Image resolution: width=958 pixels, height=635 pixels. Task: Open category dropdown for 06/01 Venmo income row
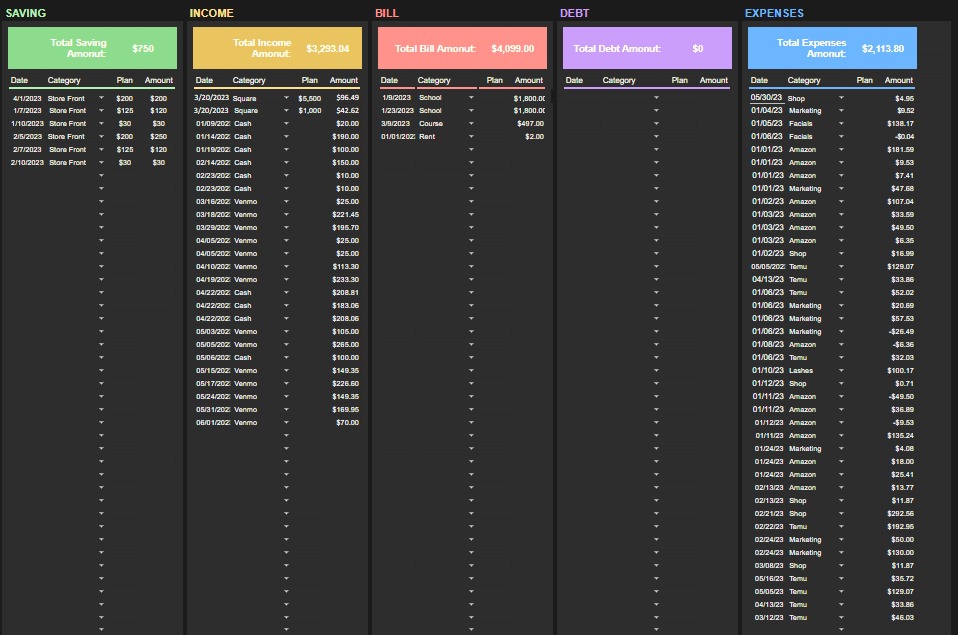tap(286, 423)
